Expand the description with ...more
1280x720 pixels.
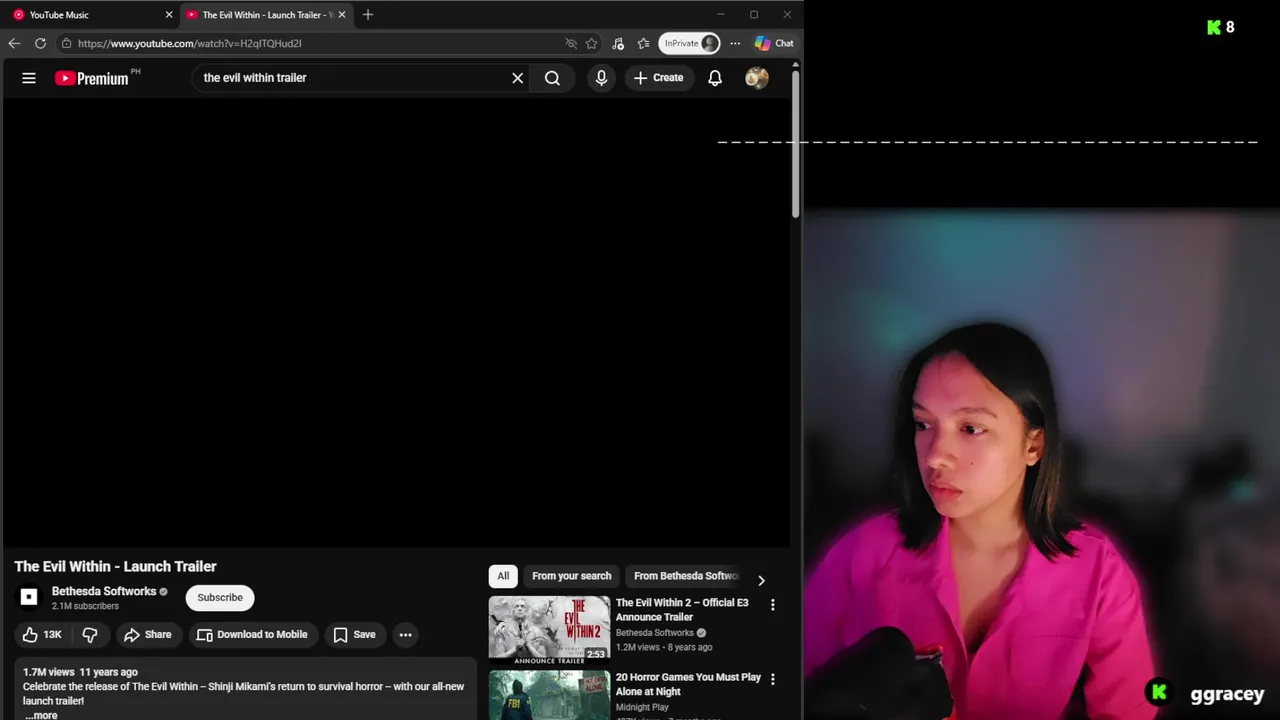coord(41,715)
